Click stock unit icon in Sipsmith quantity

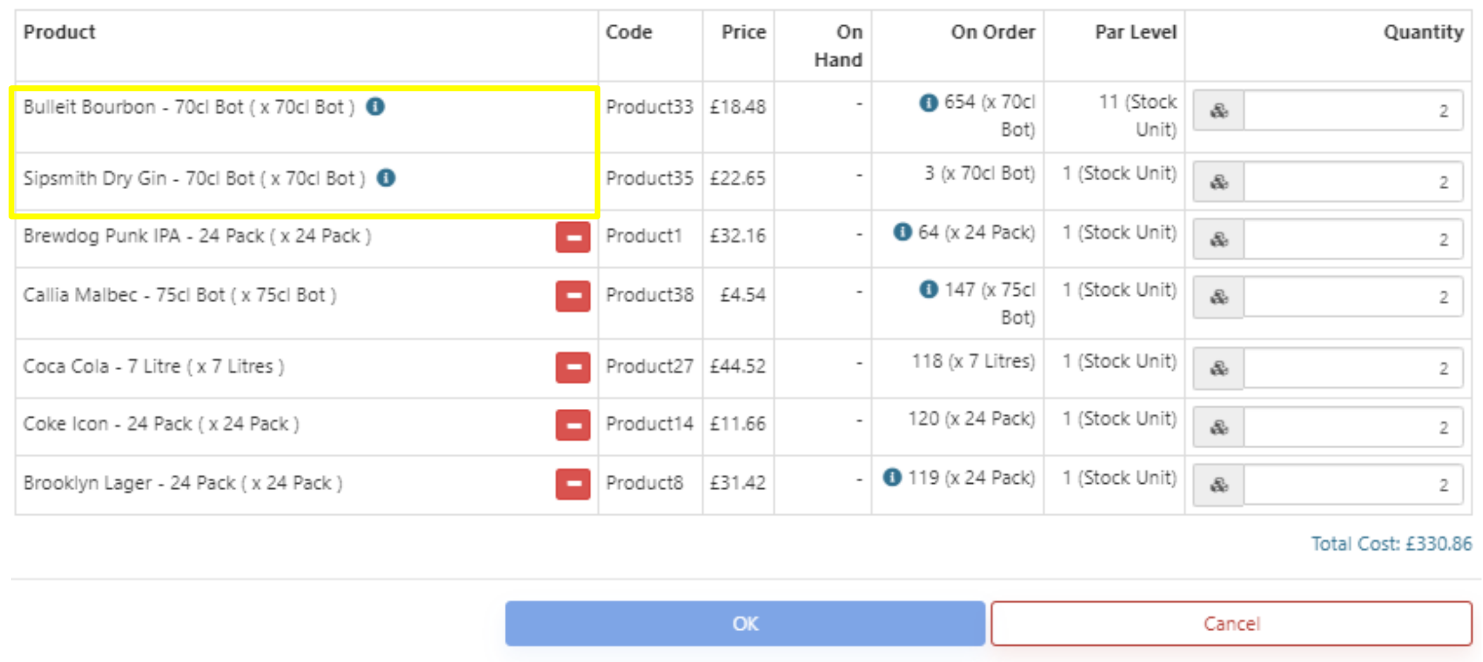[1219, 182]
